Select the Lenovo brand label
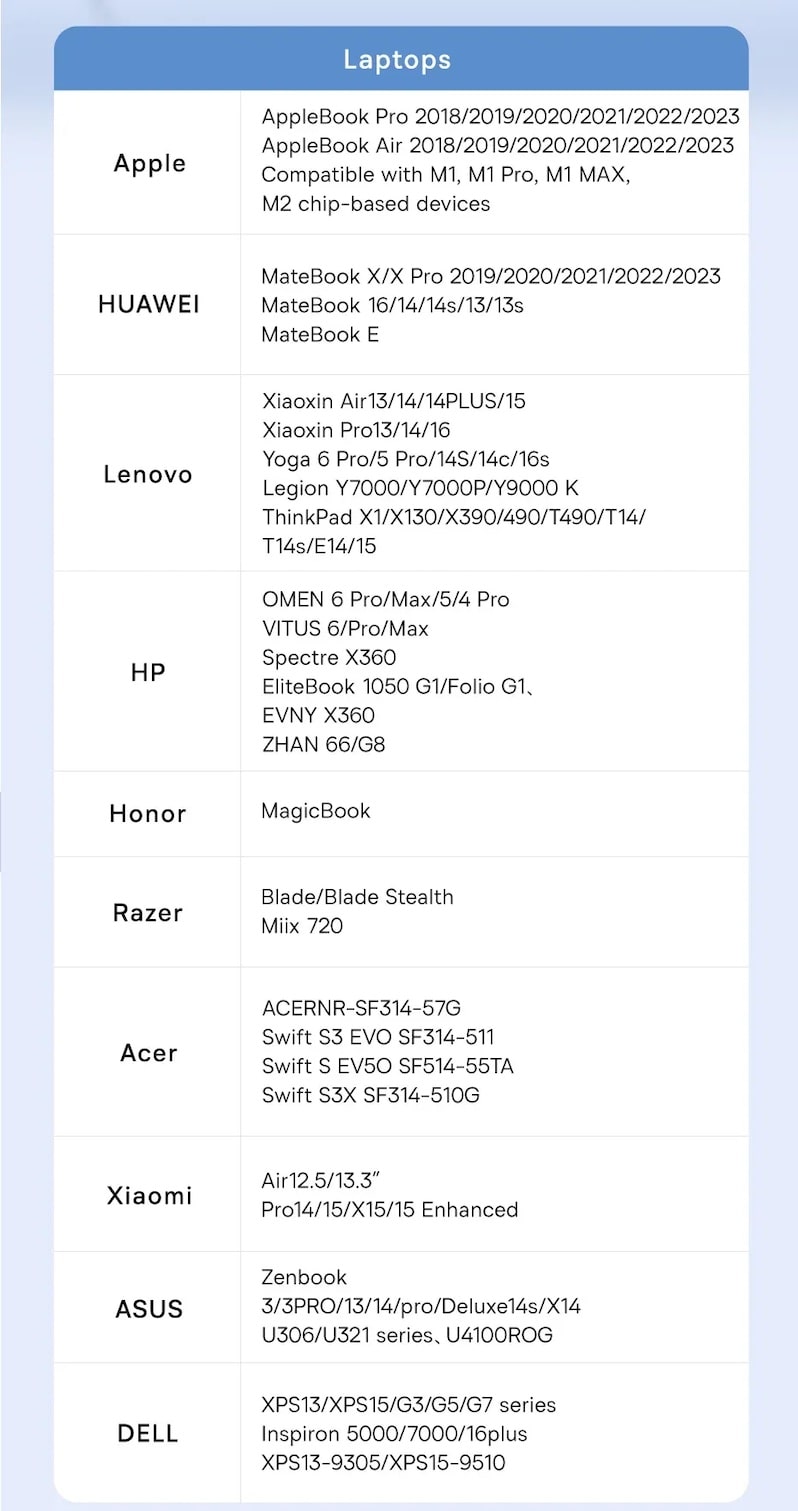This screenshot has height=1511, width=798. click(148, 473)
